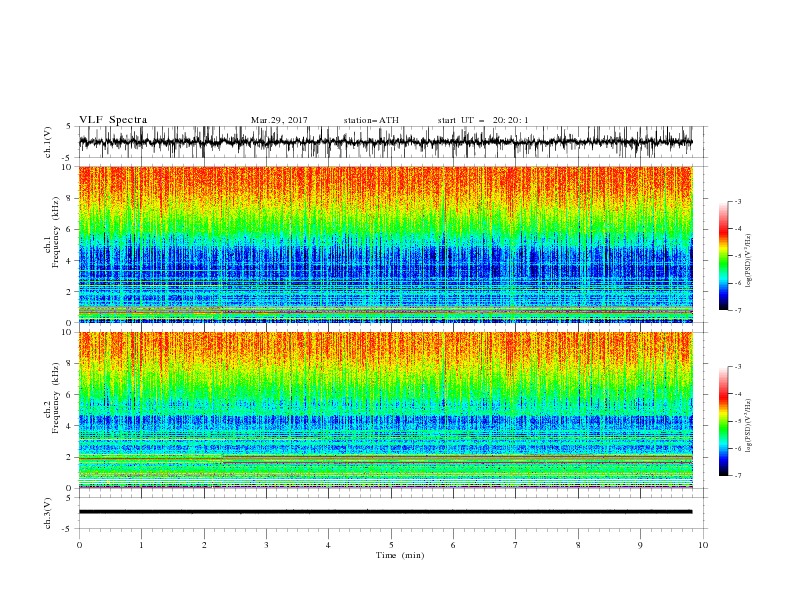The width and height of the screenshot is (792, 612).
Task: Click the '5' tick on ch.1(V) axis
Action: tap(69, 126)
